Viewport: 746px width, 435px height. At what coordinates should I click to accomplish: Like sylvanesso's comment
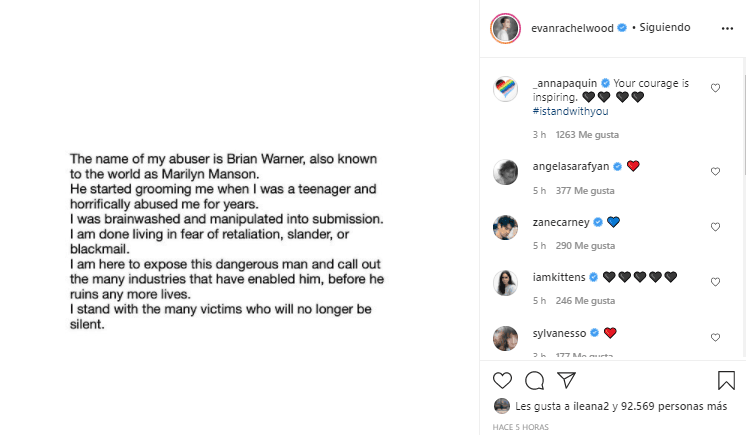[x=715, y=337]
